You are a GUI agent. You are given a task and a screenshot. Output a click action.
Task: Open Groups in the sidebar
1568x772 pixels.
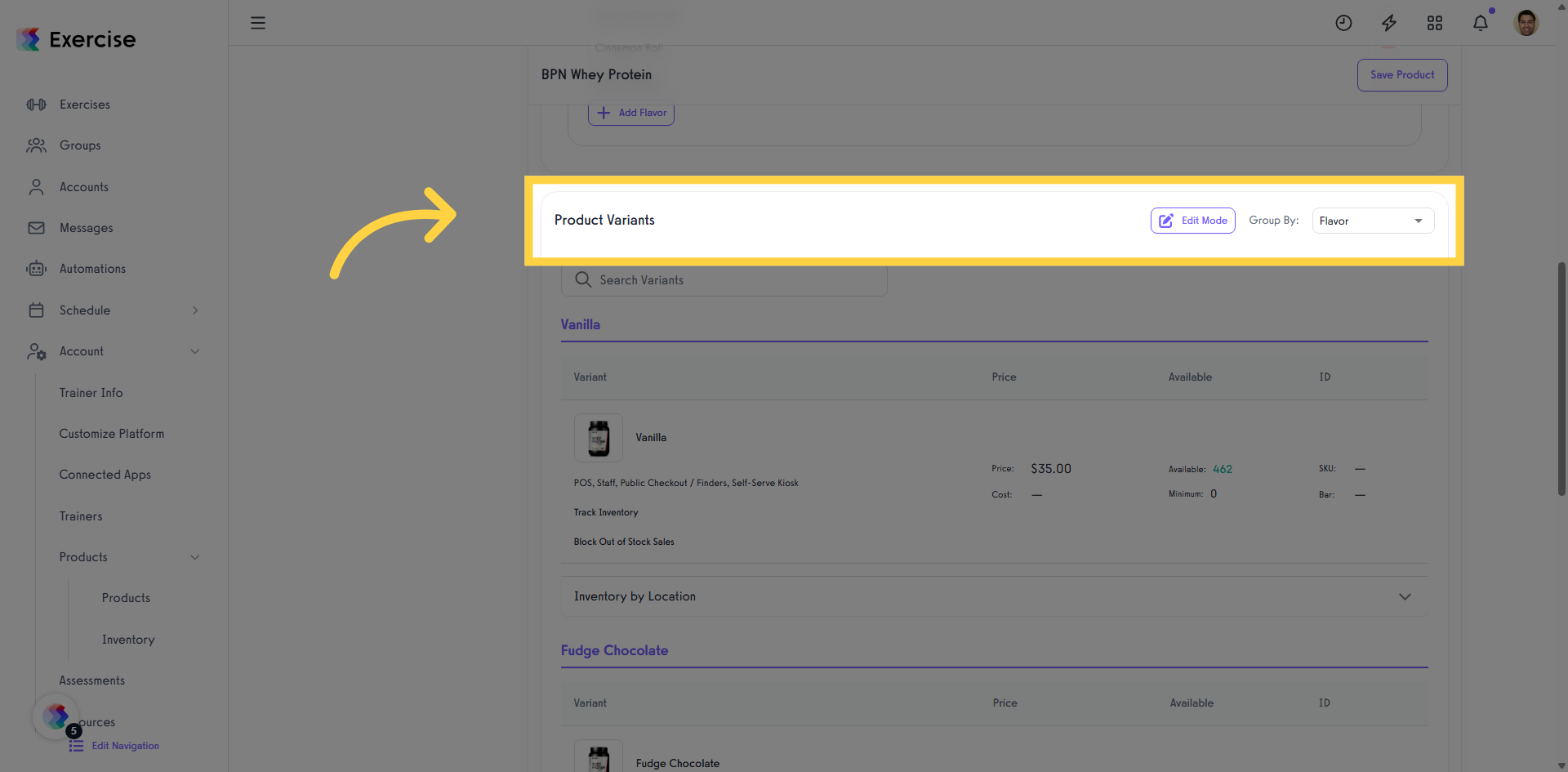click(x=80, y=145)
